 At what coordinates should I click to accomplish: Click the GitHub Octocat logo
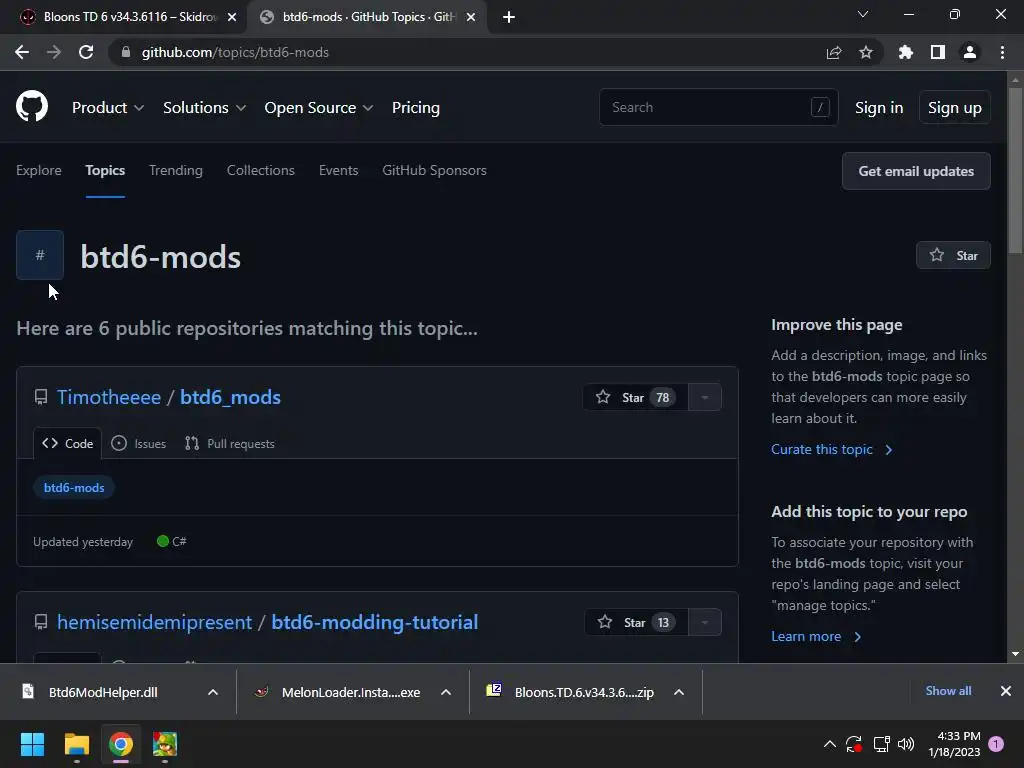pyautogui.click(x=32, y=106)
